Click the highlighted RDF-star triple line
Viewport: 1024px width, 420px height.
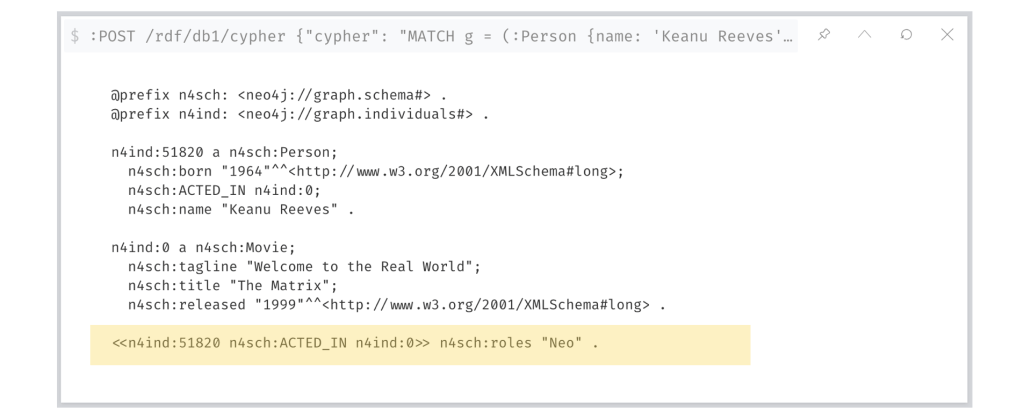355,344
